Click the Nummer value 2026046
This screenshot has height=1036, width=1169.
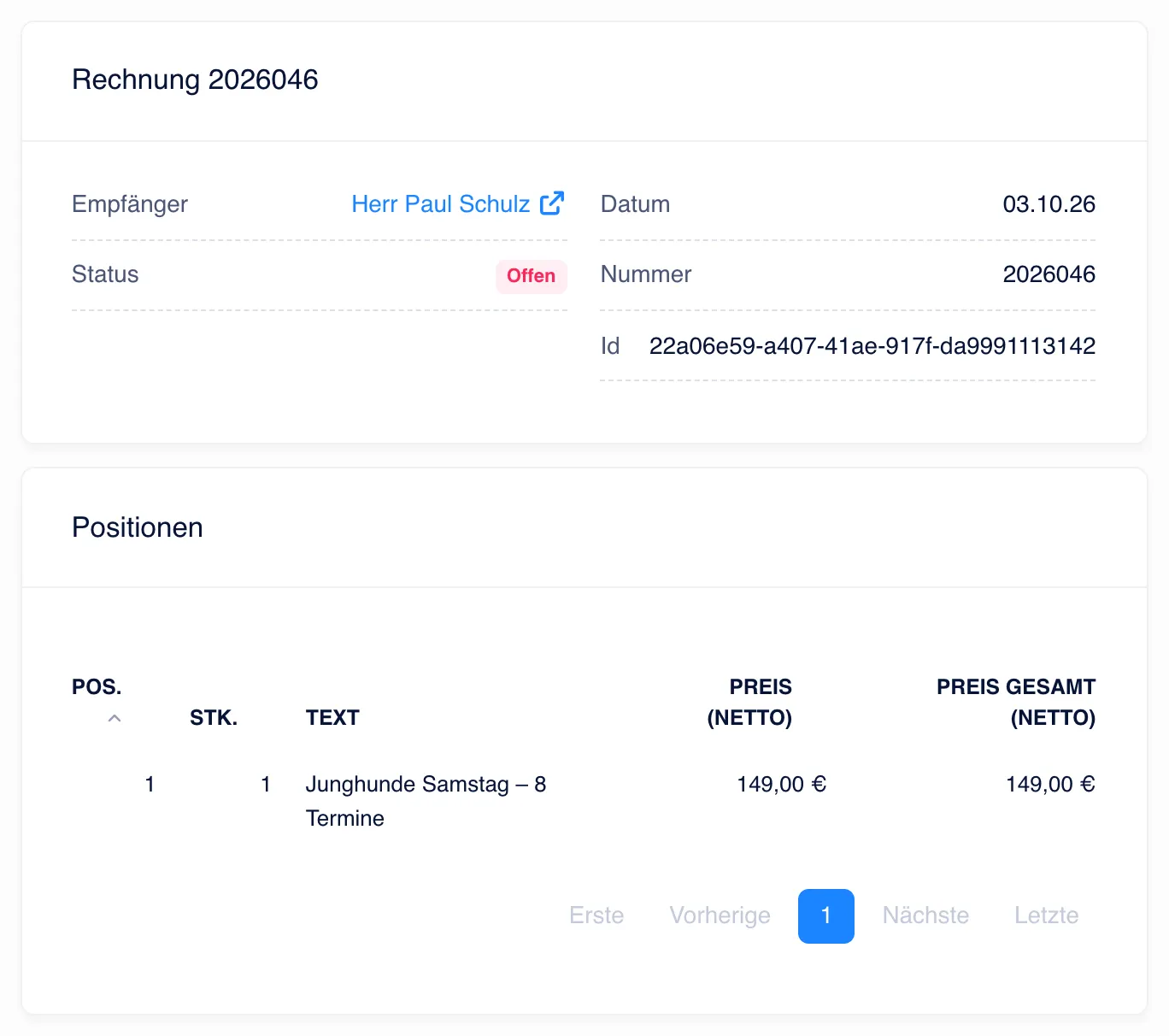pos(1049,274)
